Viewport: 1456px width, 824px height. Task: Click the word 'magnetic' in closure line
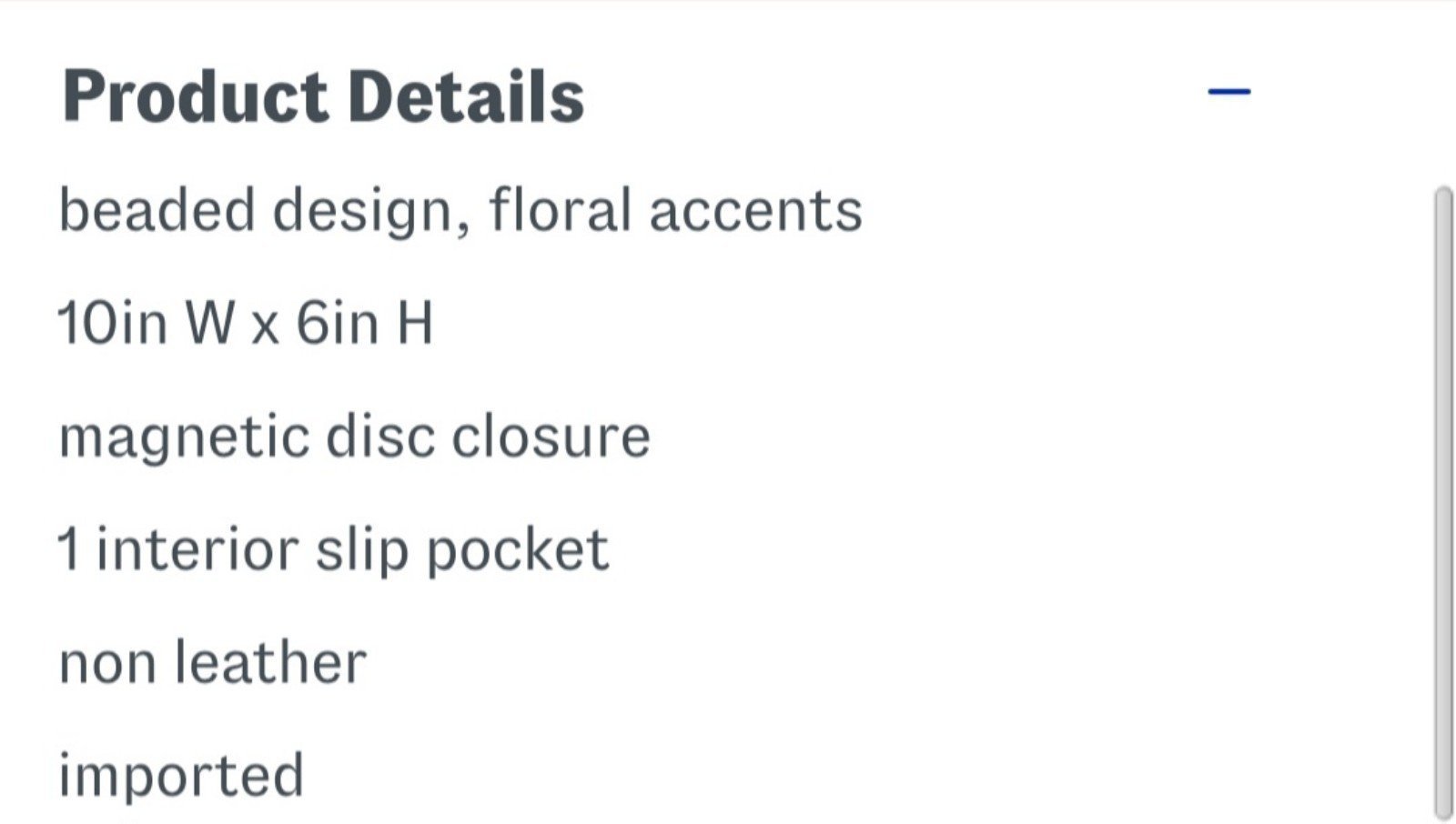[184, 437]
